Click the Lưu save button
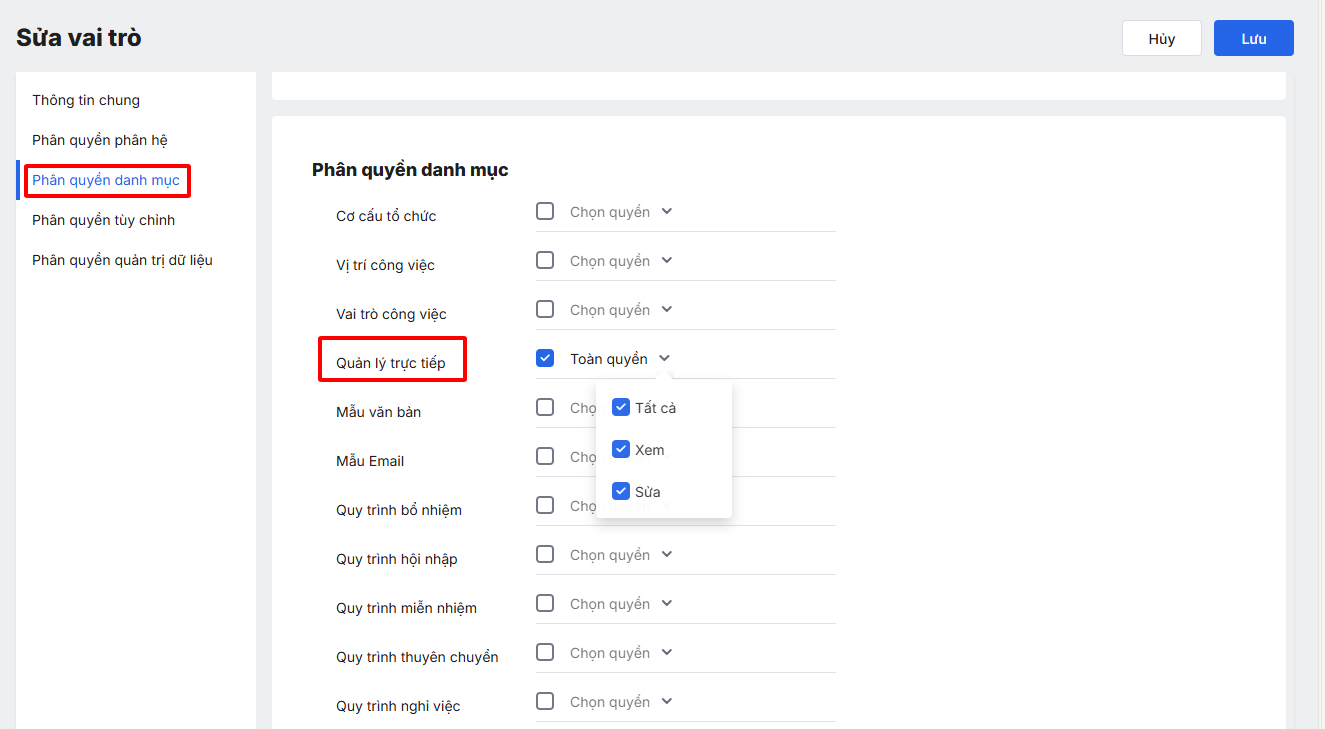1325x729 pixels. [1253, 39]
